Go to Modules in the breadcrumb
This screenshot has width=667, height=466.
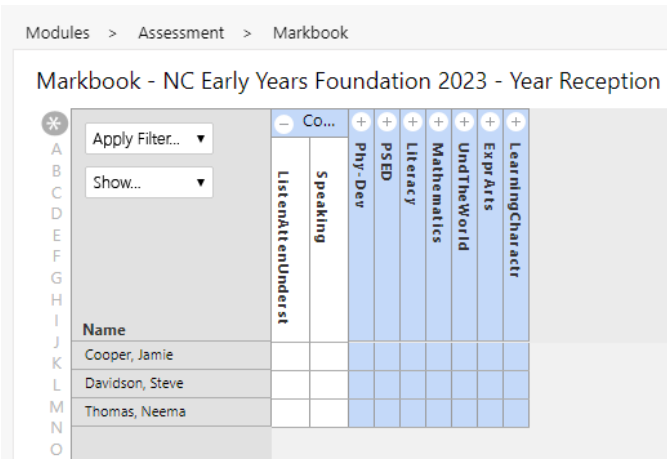point(57,33)
